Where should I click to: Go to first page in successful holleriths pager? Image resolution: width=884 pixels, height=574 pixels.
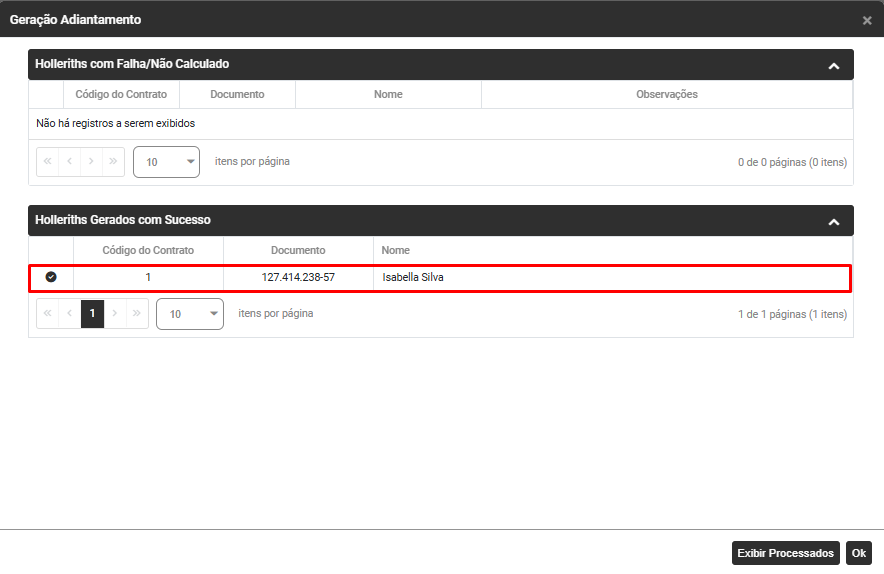[x=48, y=314]
